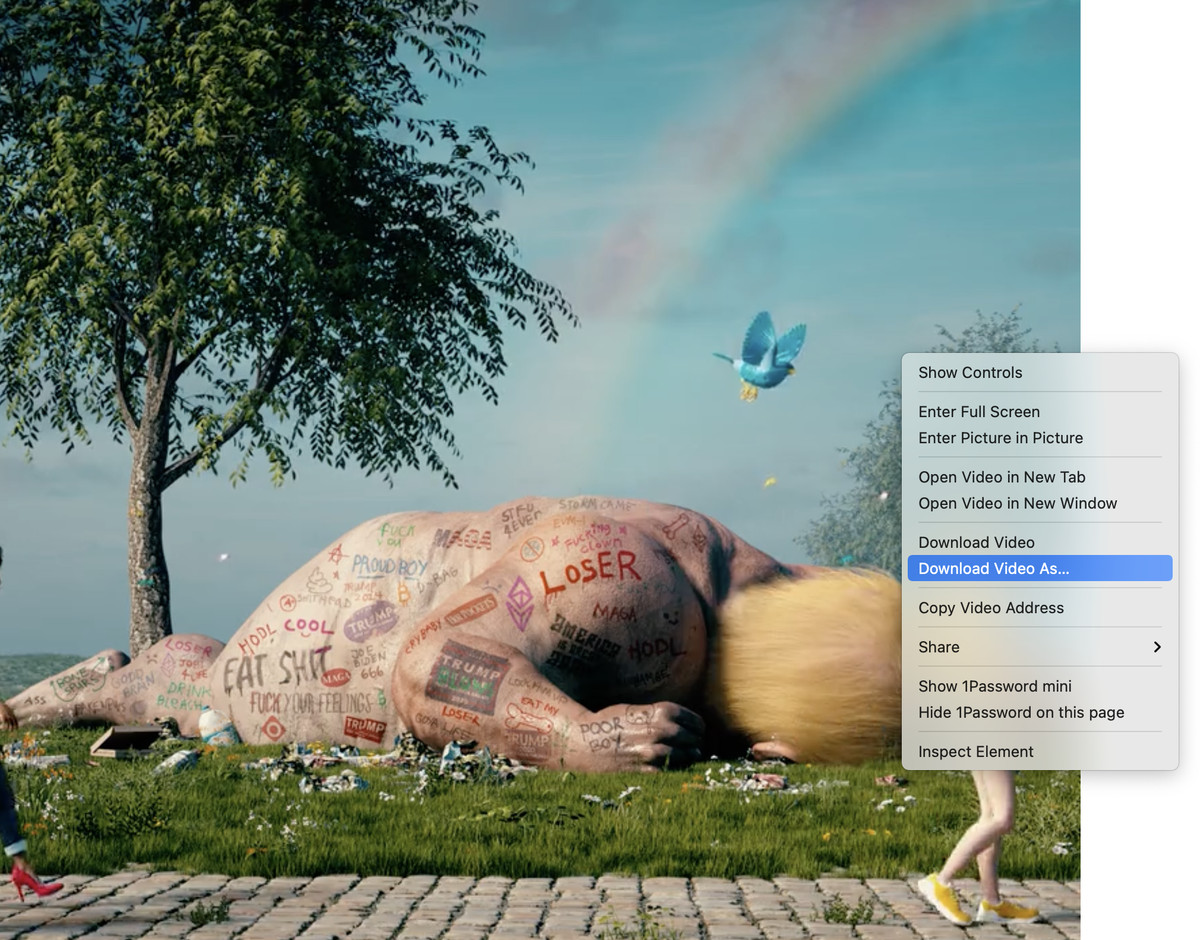Click the red LOSER graffiti text
Viewport: 1200px width, 940px height.
[x=590, y=573]
